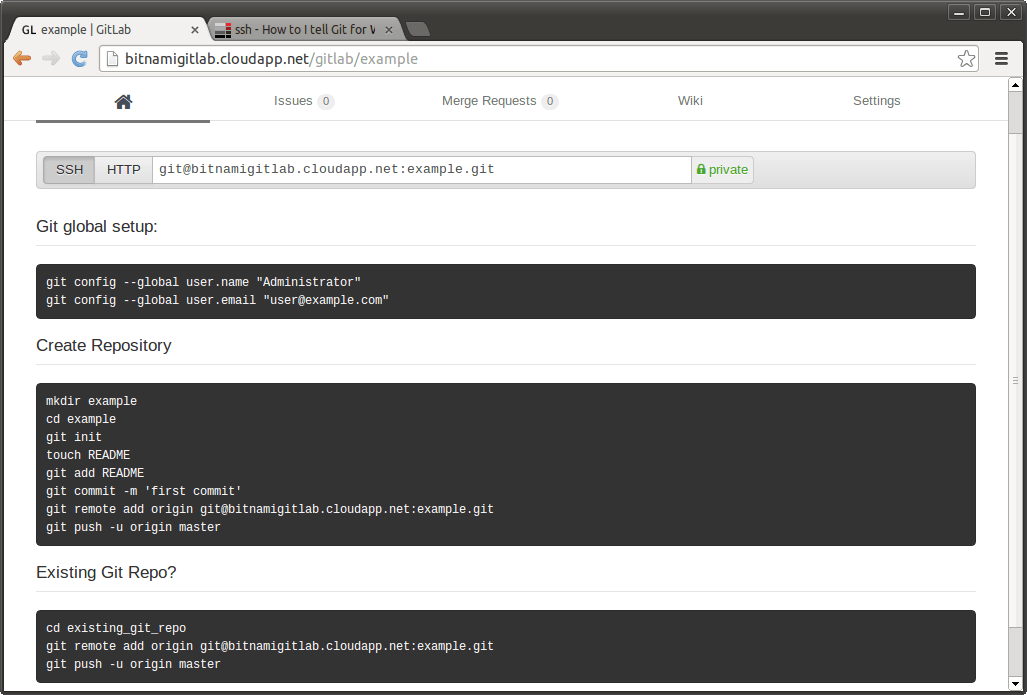Click the lock icon on the private badge
Screen dimensions: 1027x695
click(704, 169)
